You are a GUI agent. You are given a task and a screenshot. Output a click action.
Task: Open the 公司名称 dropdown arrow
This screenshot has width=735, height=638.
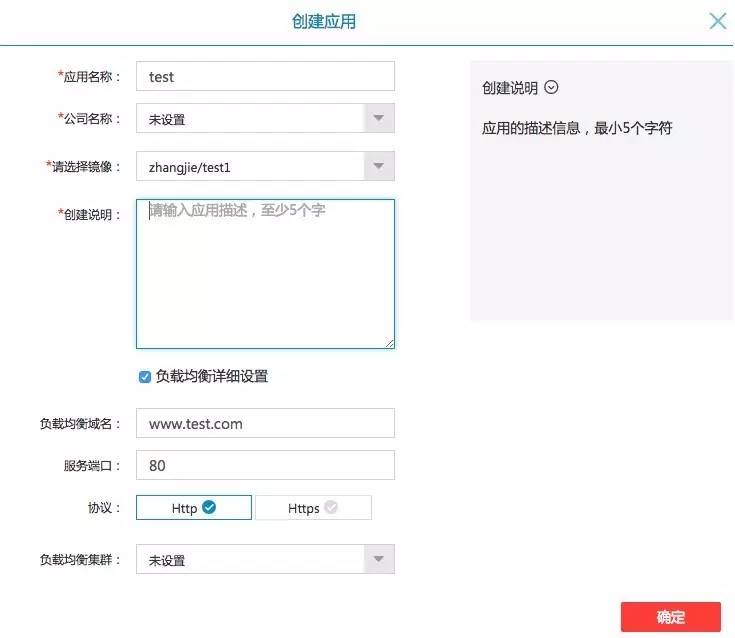pos(379,118)
